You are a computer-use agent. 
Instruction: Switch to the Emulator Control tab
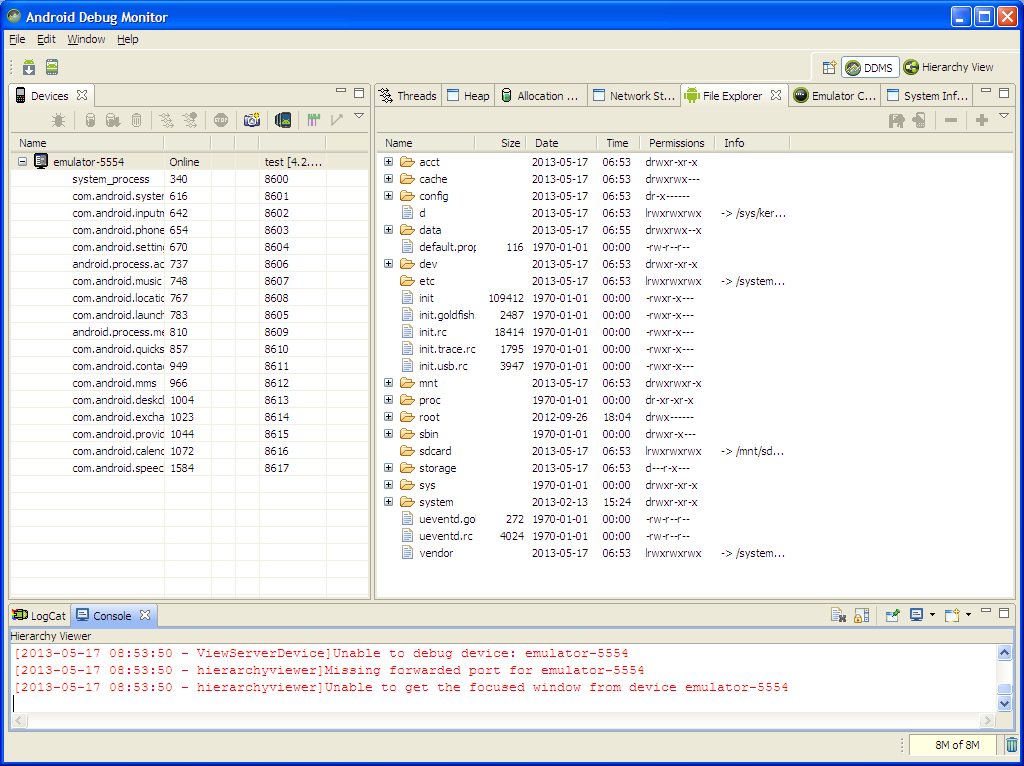pyautogui.click(x=835, y=95)
